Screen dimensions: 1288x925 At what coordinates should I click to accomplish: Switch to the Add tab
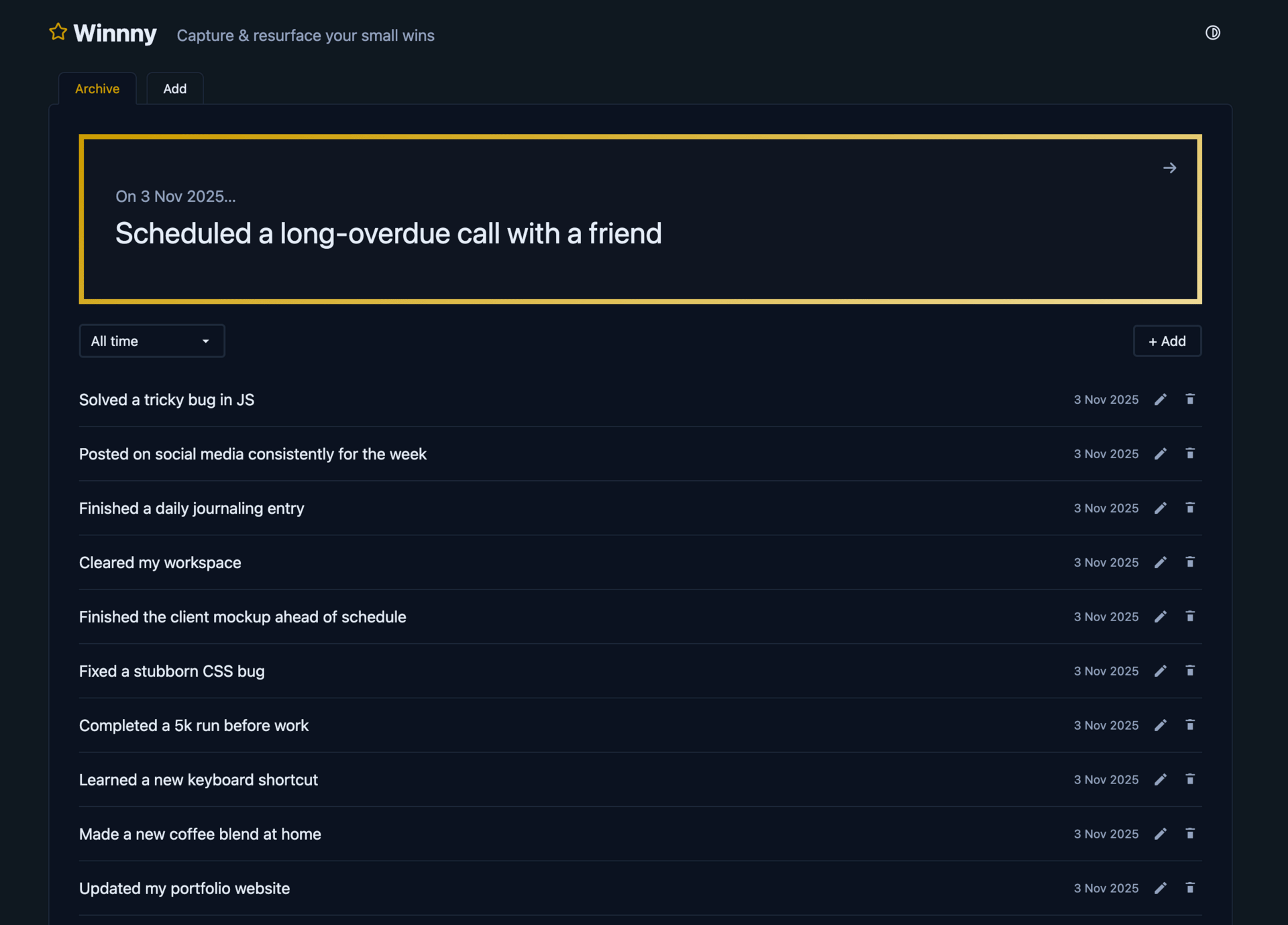pyautogui.click(x=174, y=89)
